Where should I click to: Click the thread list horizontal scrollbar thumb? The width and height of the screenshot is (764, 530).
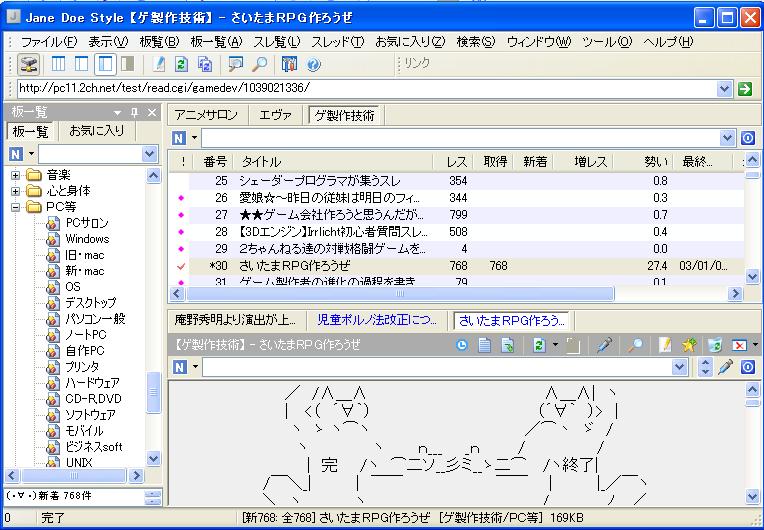point(400,294)
